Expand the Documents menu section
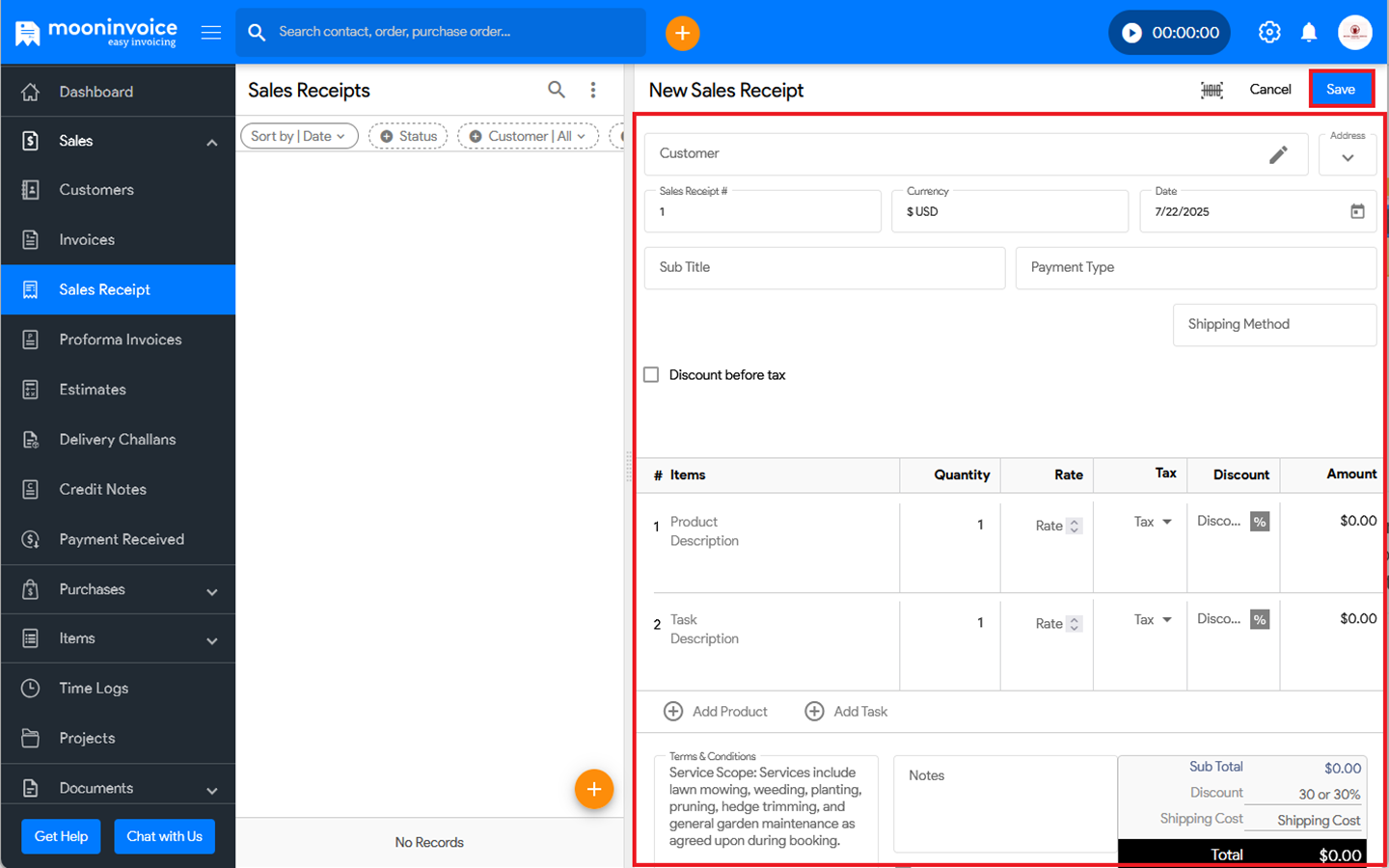 pos(211,790)
